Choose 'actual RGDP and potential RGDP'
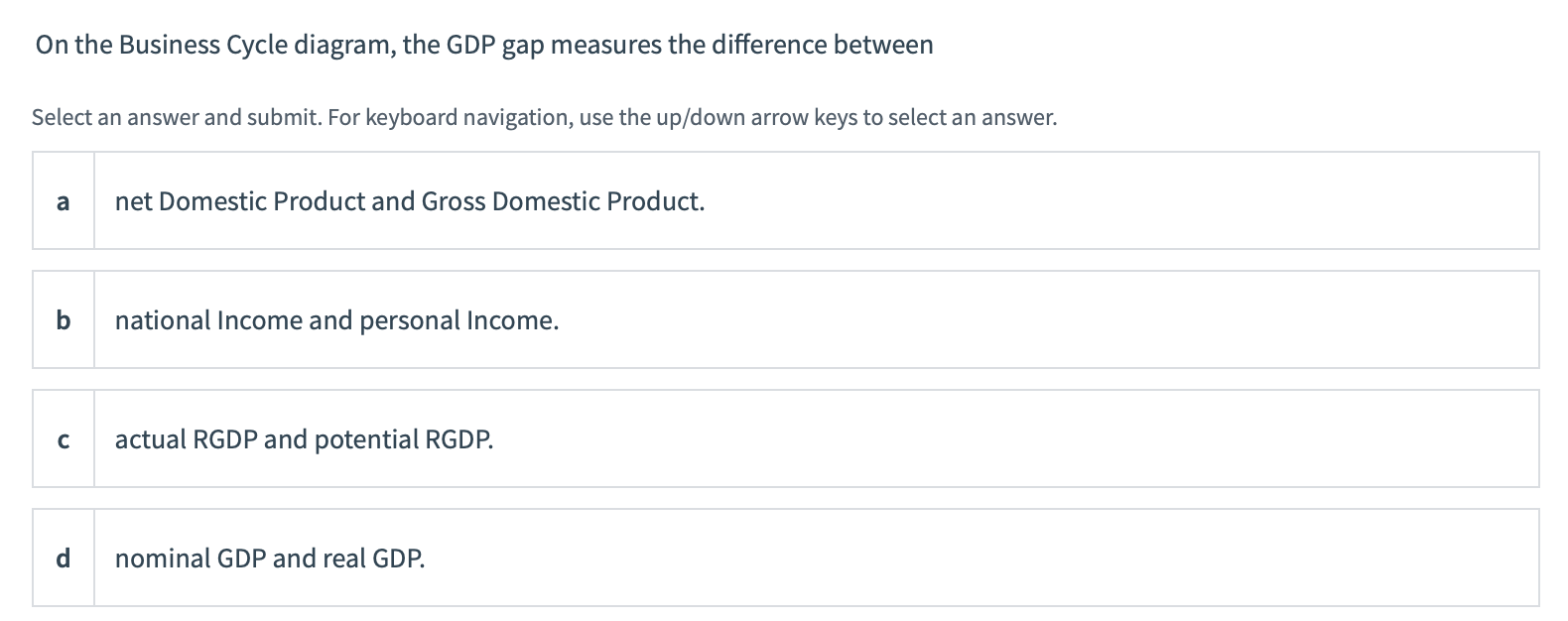1568x621 pixels. tap(303, 438)
